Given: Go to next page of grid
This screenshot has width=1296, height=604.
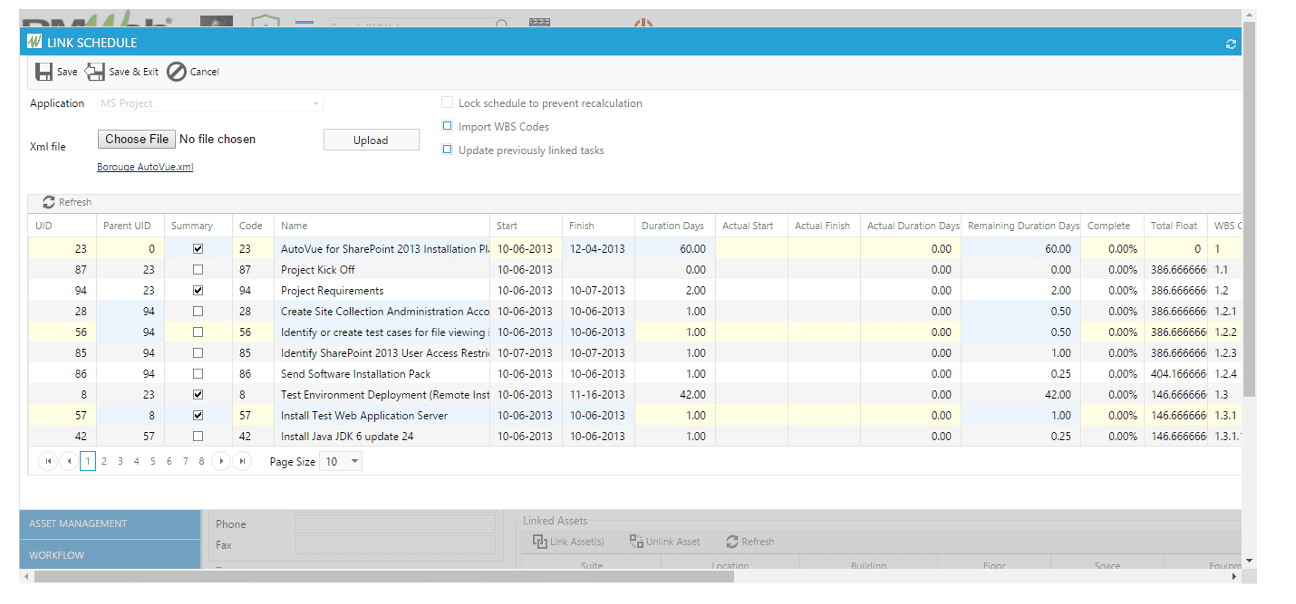Looking at the screenshot, I should pyautogui.click(x=222, y=461).
